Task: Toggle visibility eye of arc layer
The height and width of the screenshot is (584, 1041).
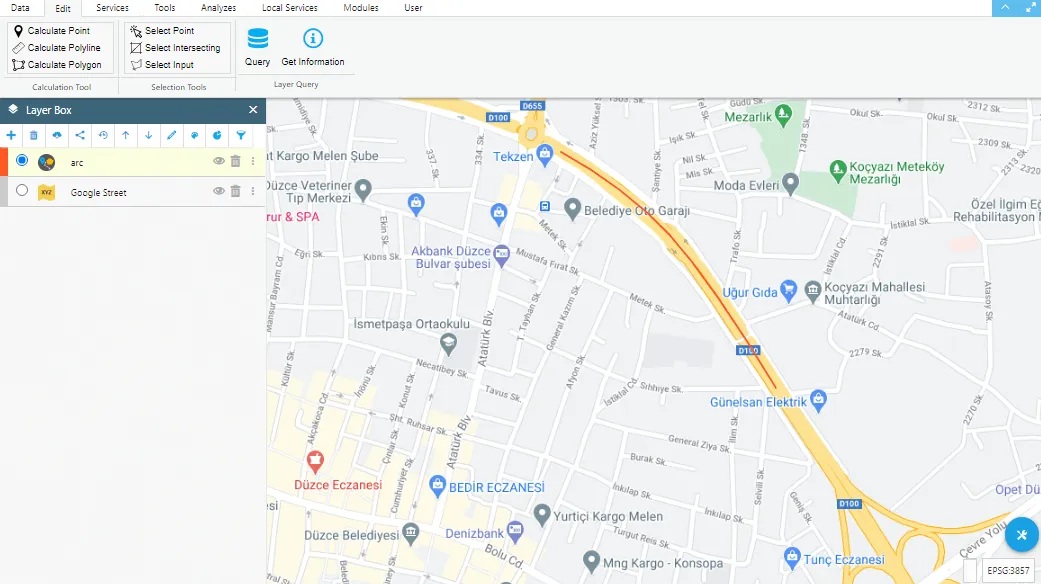Action: tap(218, 161)
